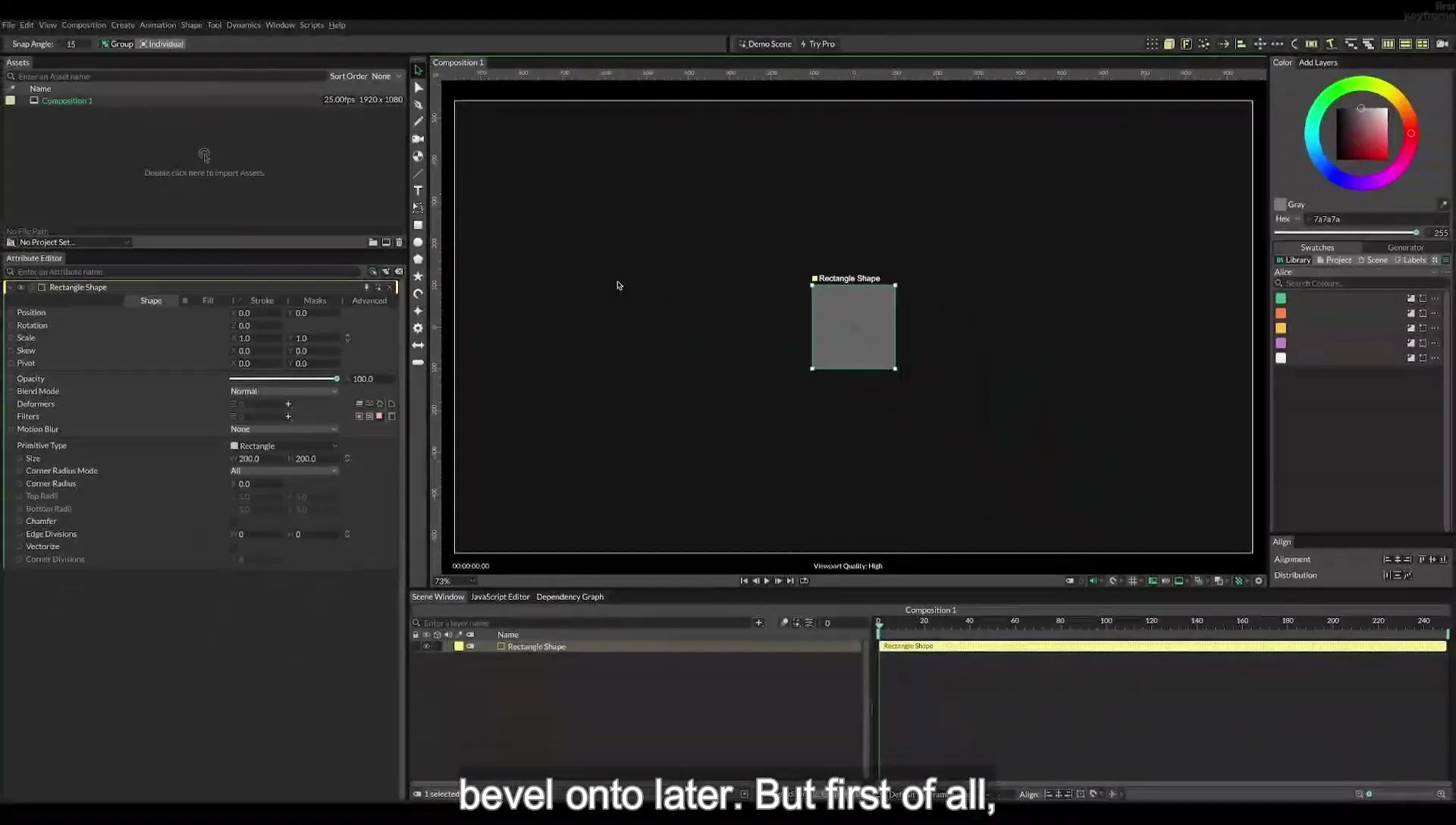
Task: Open Primitive Type Rectangle dropdown
Action: pyautogui.click(x=284, y=446)
